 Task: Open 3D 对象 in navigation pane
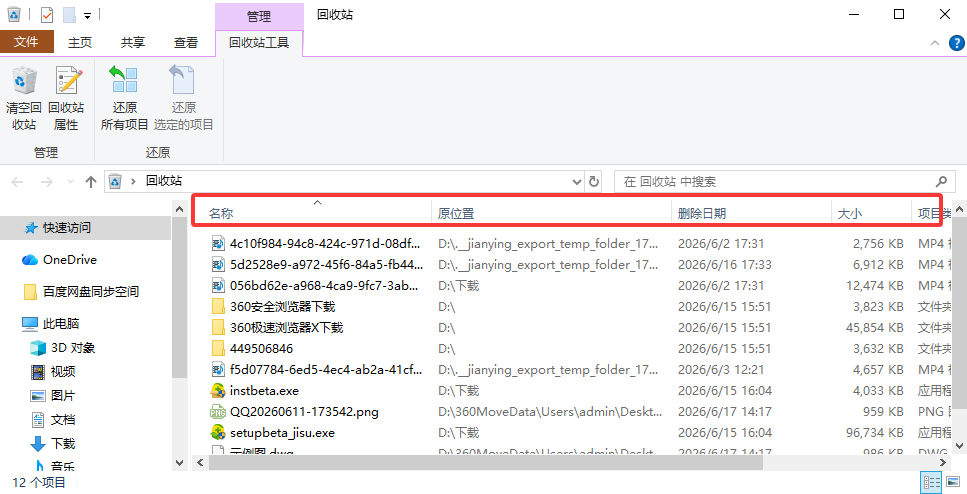[x=62, y=348]
